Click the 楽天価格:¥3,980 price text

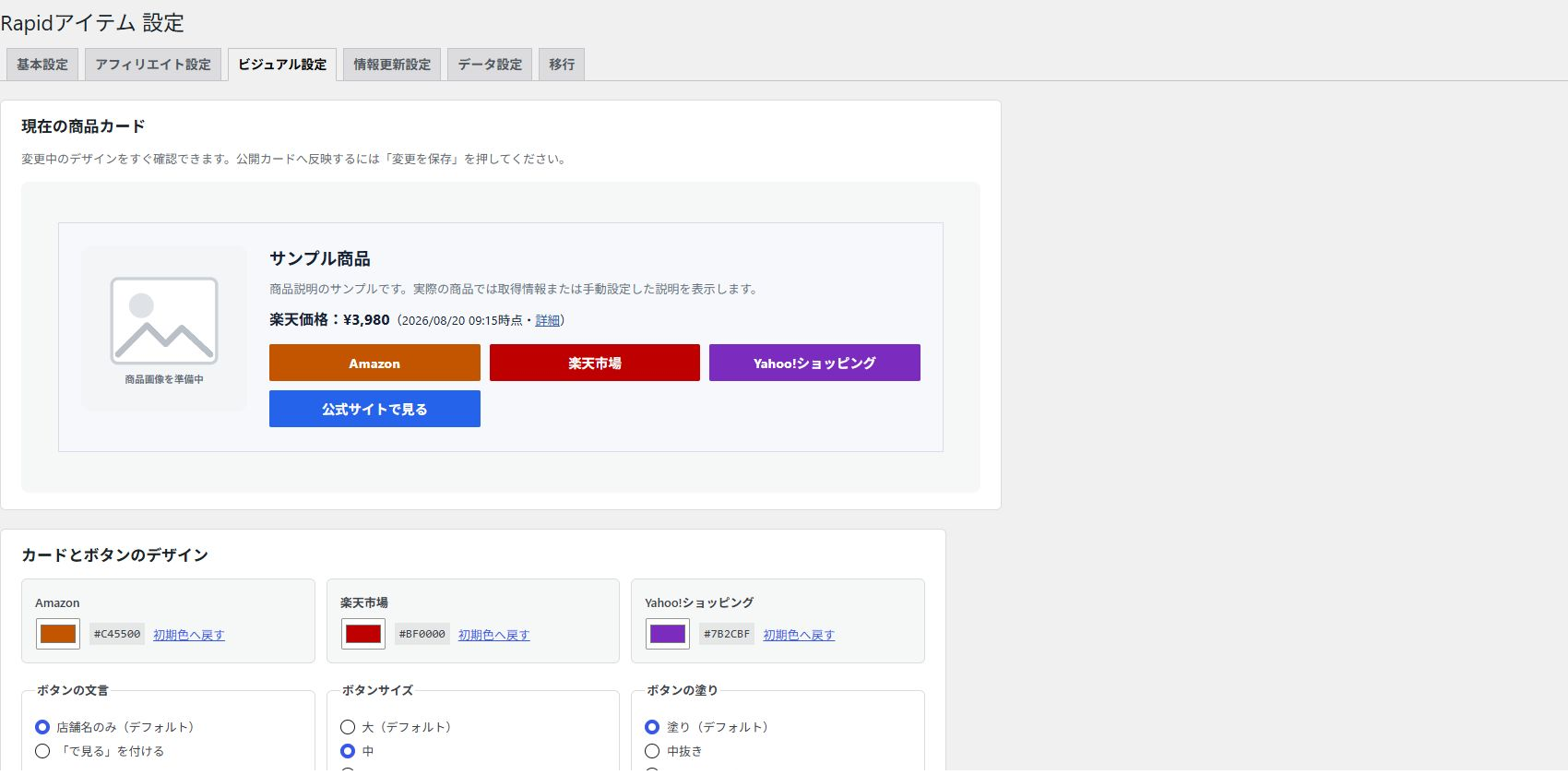329,320
